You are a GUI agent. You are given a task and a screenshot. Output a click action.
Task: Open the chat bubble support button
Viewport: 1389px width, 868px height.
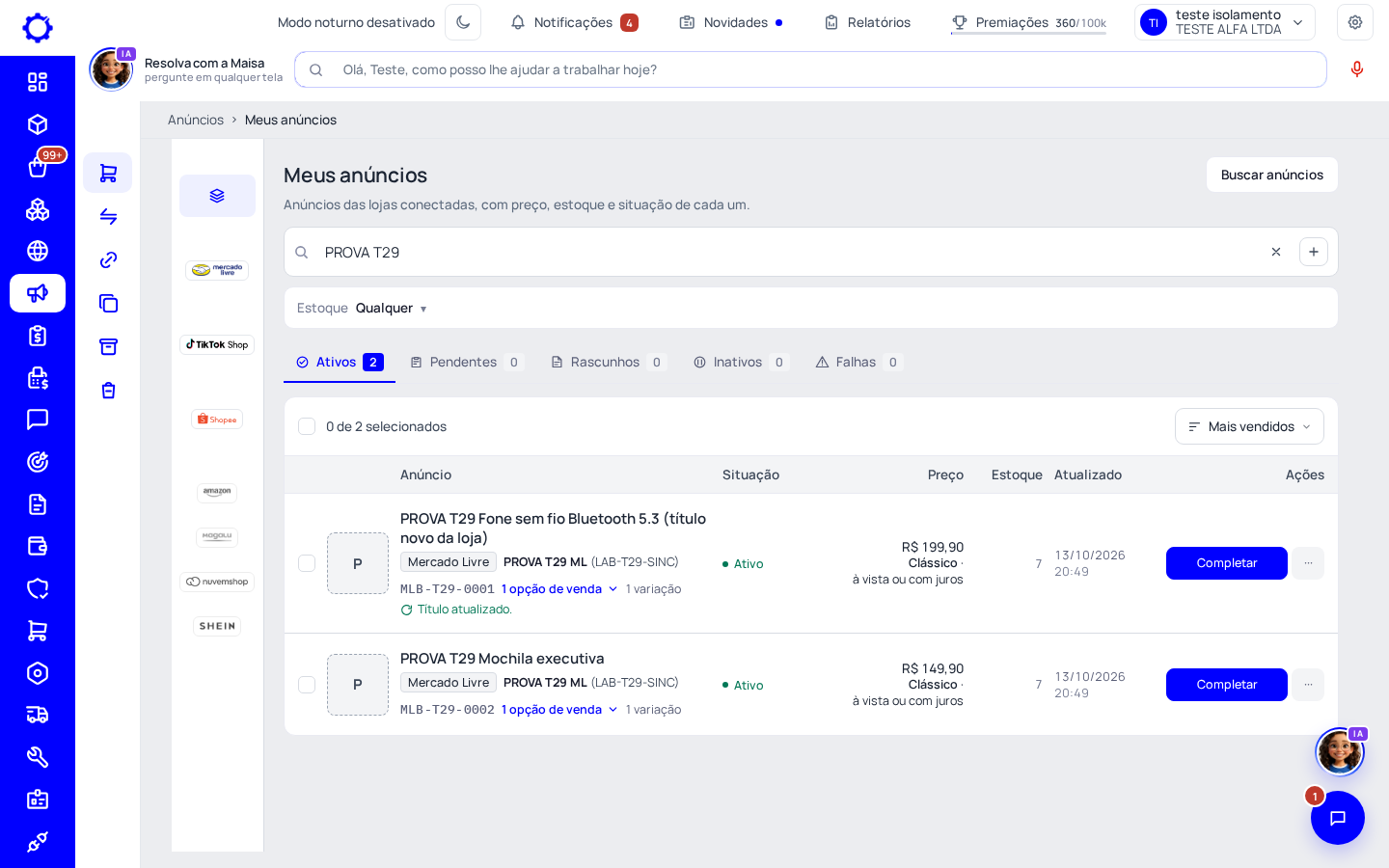pyautogui.click(x=1337, y=818)
